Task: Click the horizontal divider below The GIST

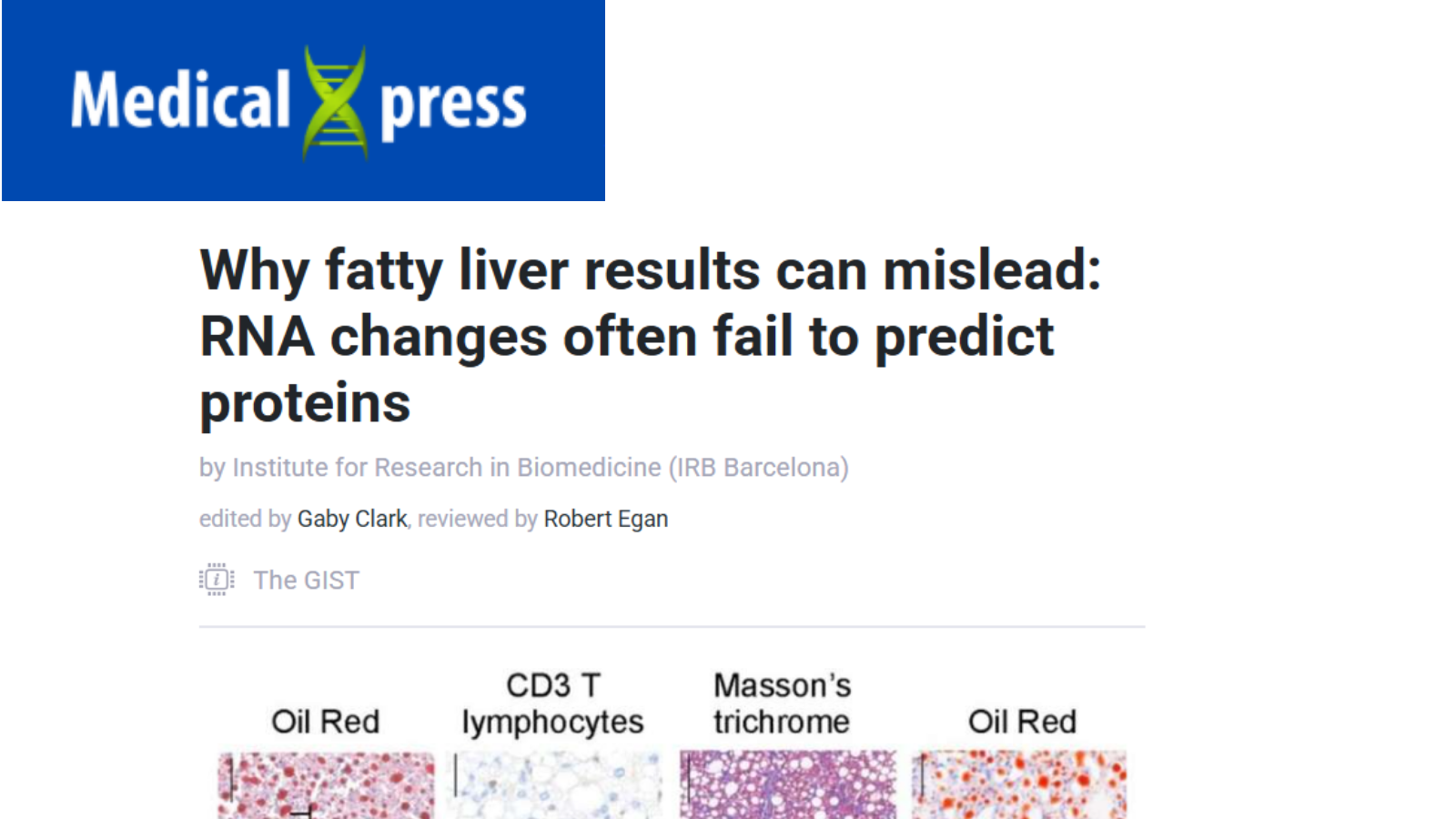Action: coord(672,626)
